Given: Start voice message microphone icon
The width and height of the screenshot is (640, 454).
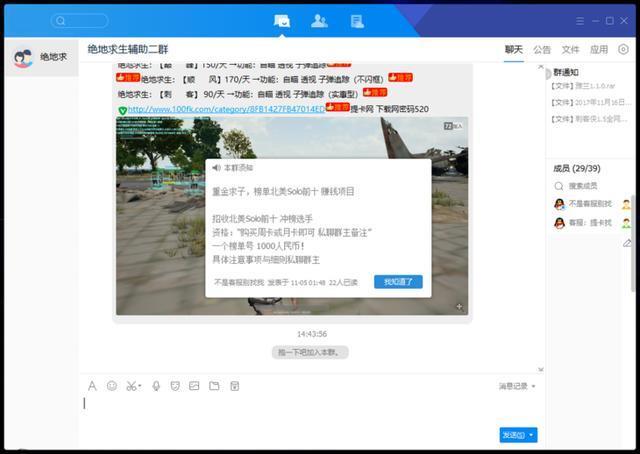Looking at the screenshot, I should (x=156, y=386).
